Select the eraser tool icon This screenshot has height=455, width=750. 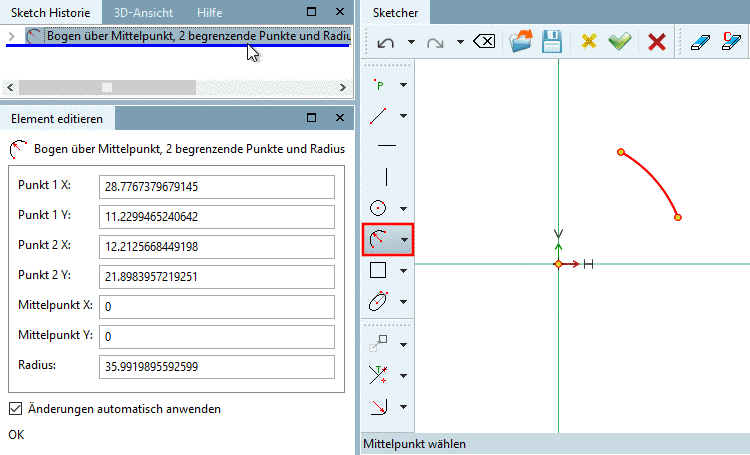click(701, 42)
